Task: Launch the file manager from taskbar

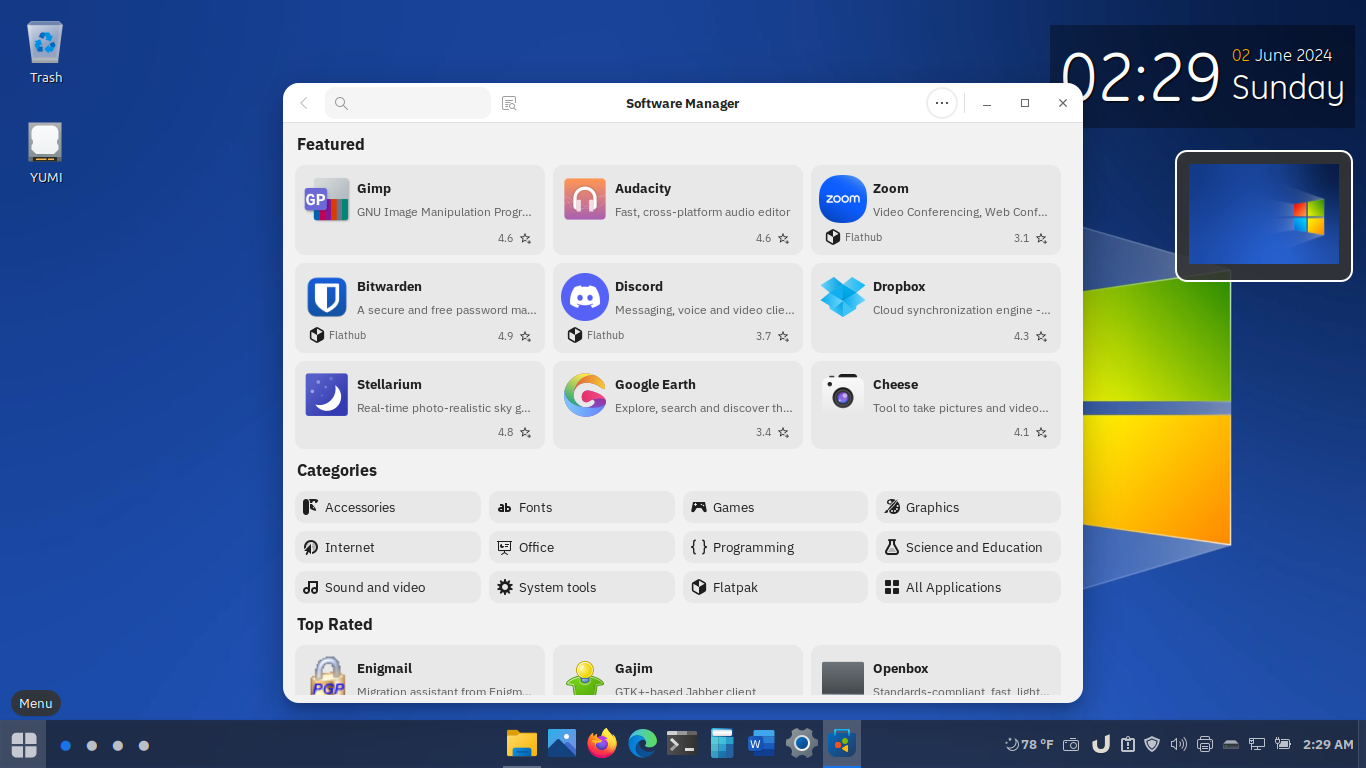Action: [x=522, y=743]
